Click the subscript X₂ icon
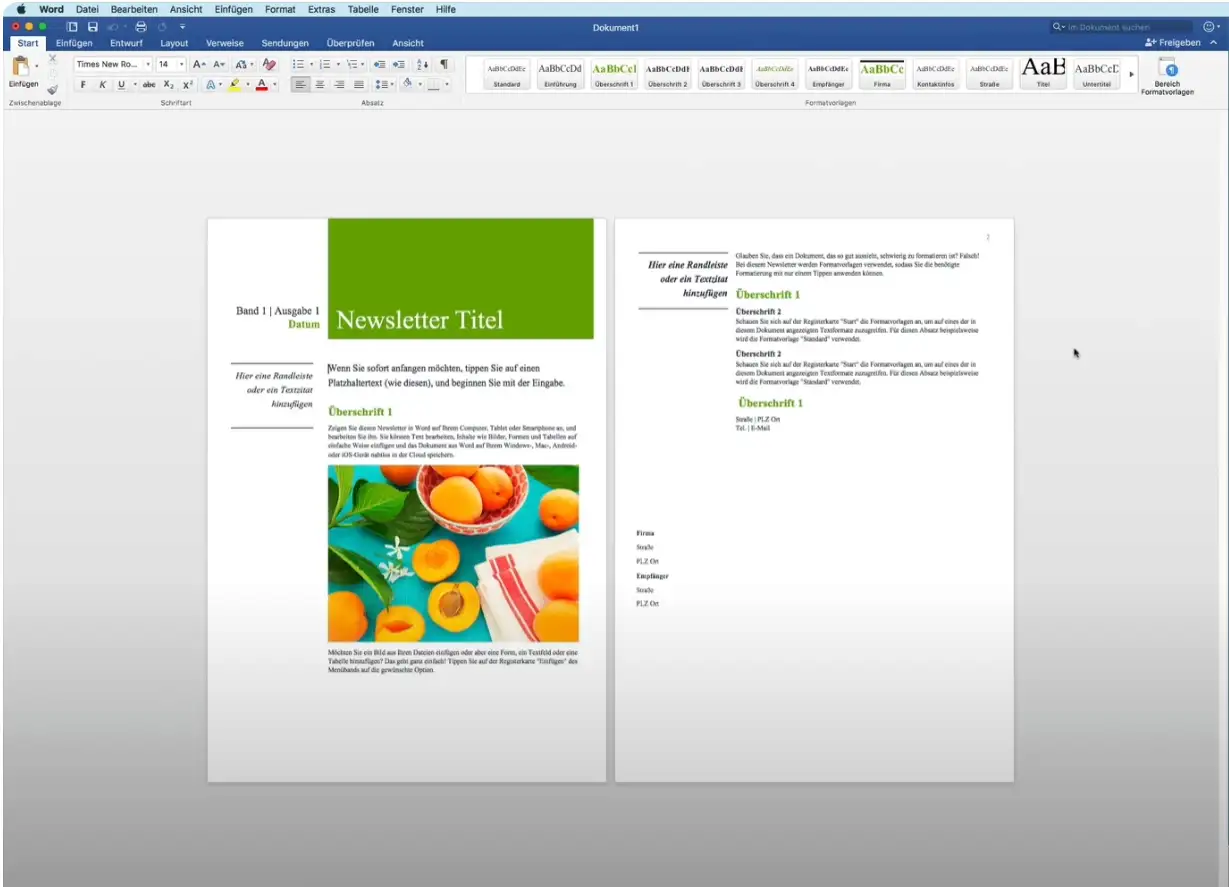Screen dimensions: 1229x887 coord(169,85)
